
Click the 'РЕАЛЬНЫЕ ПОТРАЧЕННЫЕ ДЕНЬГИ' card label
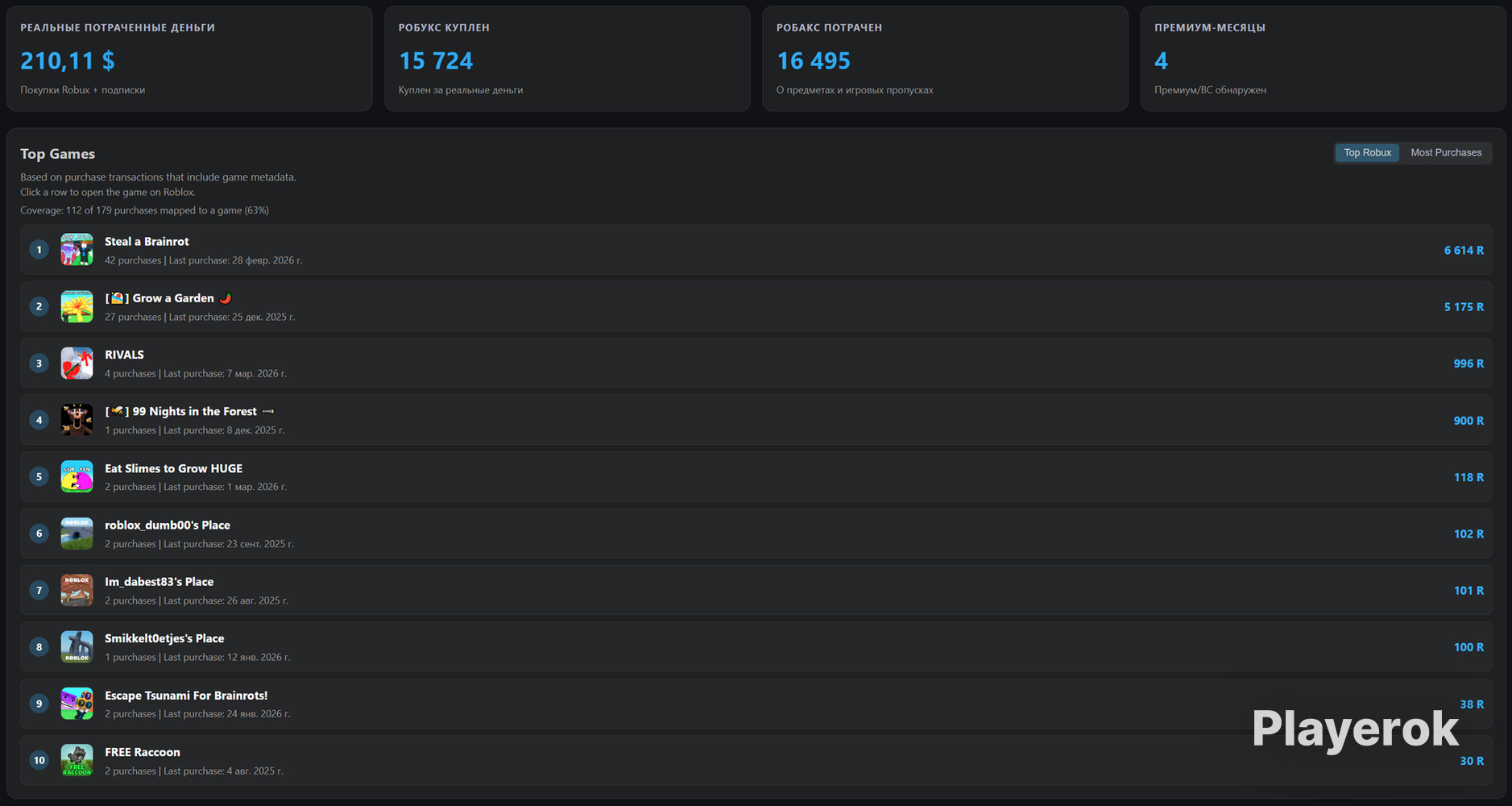click(x=118, y=27)
